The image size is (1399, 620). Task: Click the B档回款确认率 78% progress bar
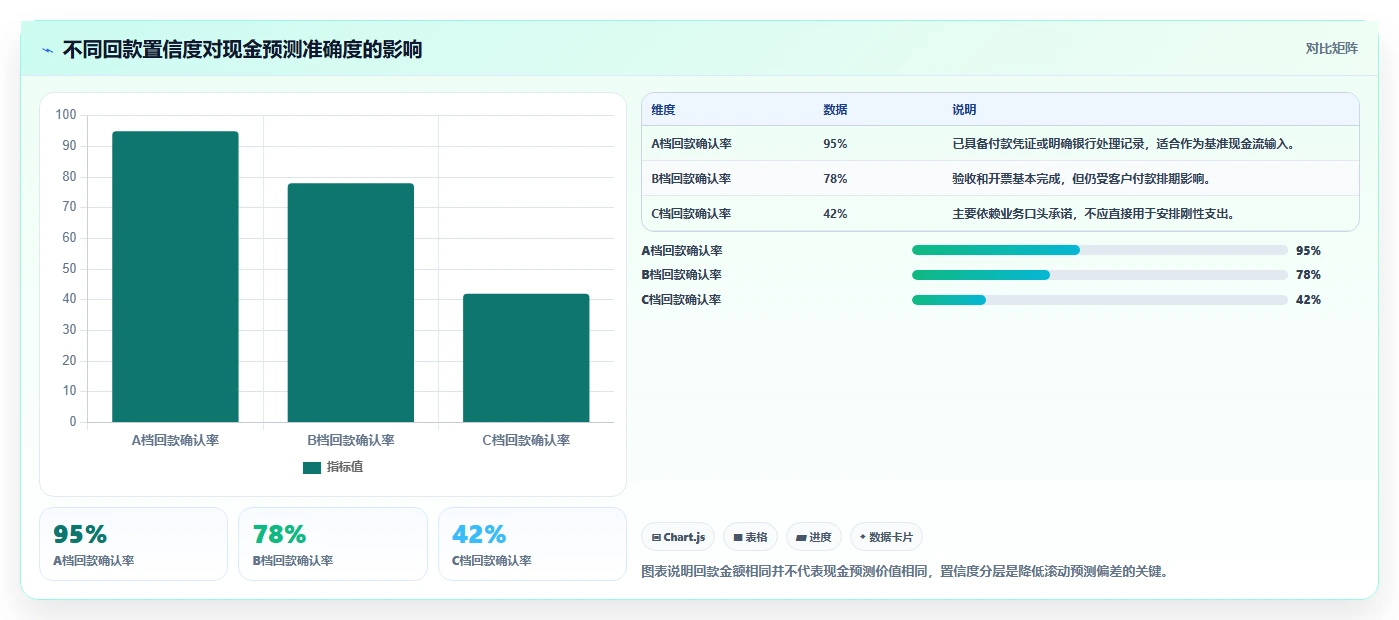(x=1100, y=275)
